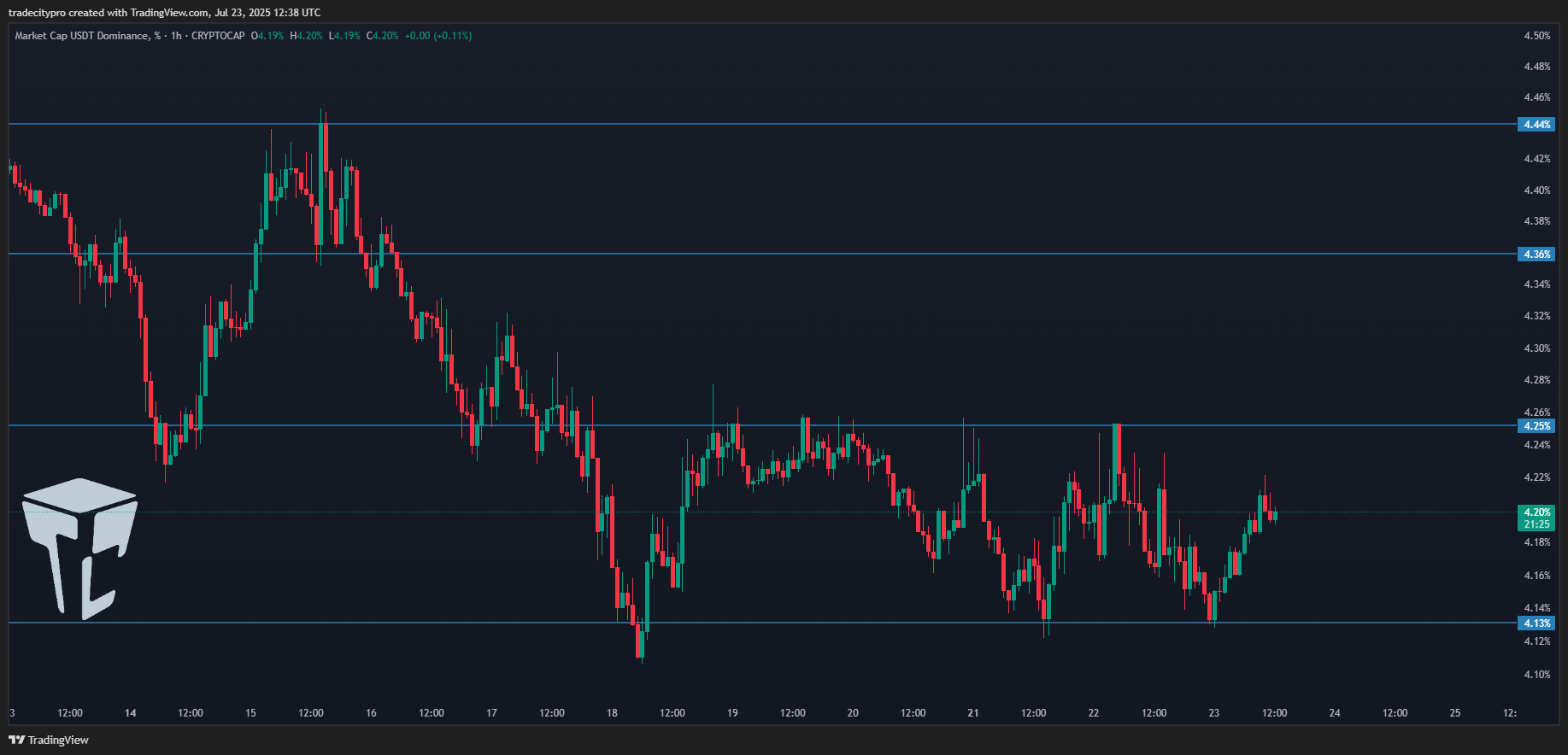Click the current price label 4.20%
The image size is (1568, 755).
(1536, 512)
